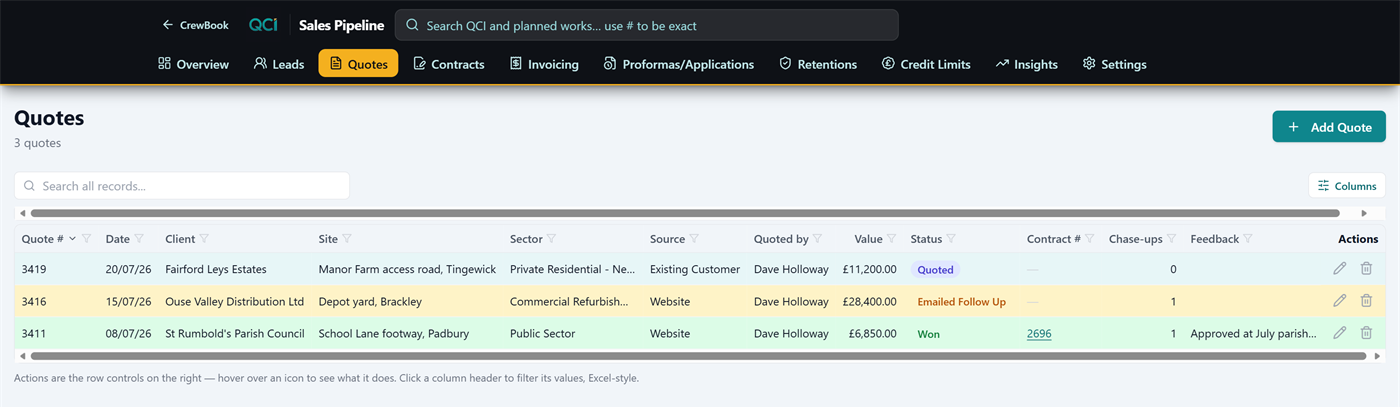Click the top scroll left arrow above the table

pyautogui.click(x=23, y=213)
